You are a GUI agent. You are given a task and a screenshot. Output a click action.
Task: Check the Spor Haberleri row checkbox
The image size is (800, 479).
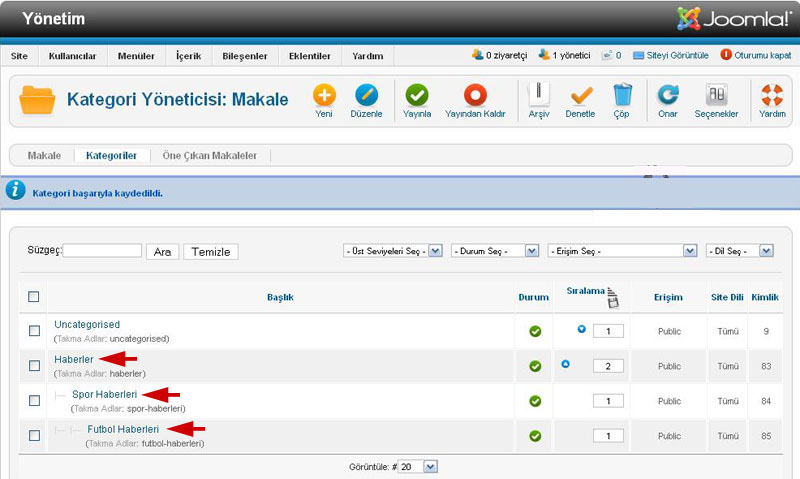pyautogui.click(x=34, y=400)
